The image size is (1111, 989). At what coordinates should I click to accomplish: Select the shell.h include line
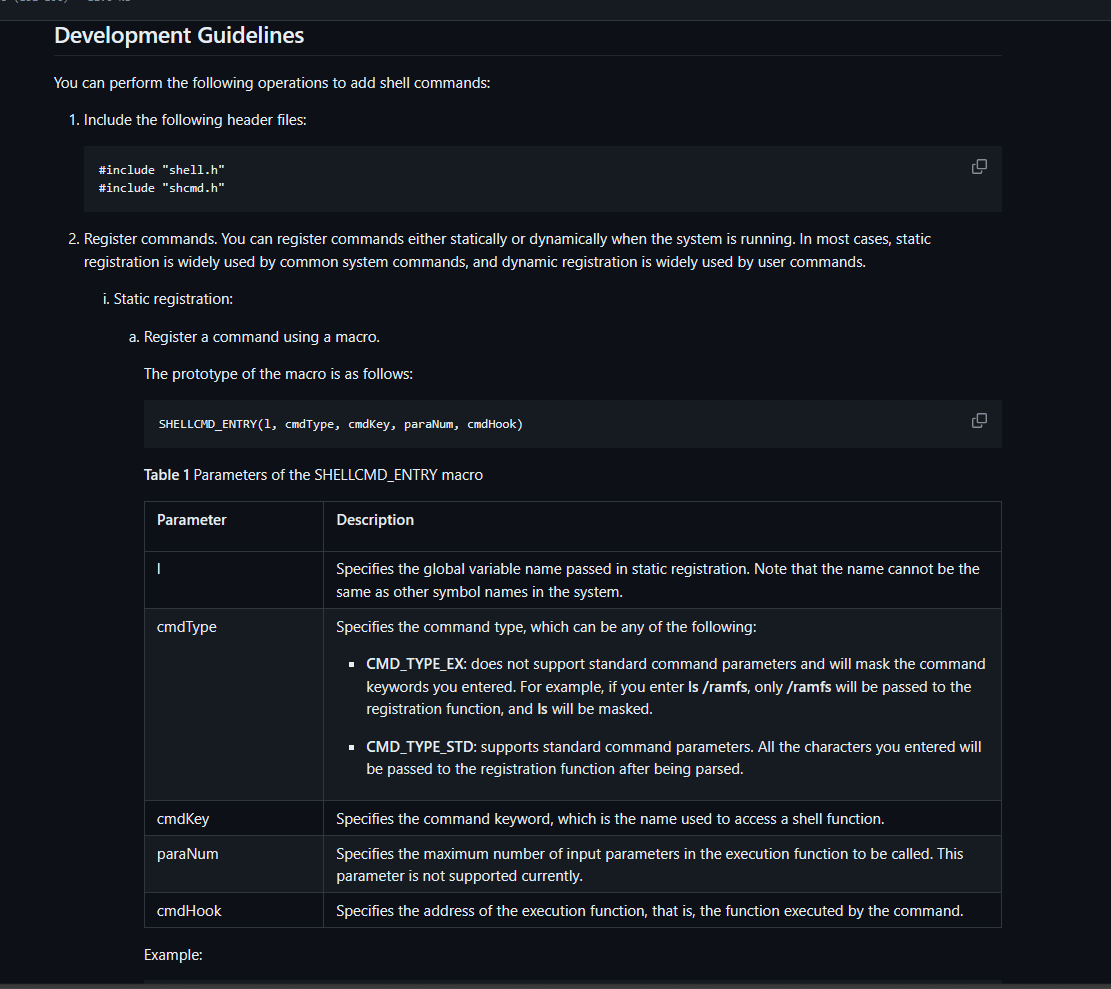coord(160,169)
